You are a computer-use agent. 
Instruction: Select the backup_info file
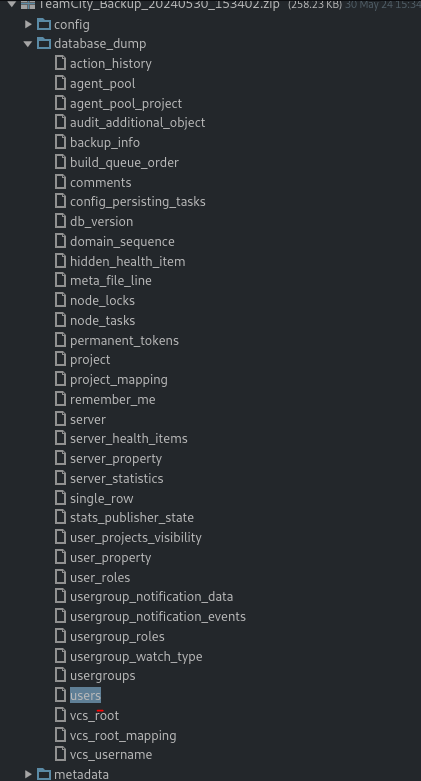pos(105,142)
